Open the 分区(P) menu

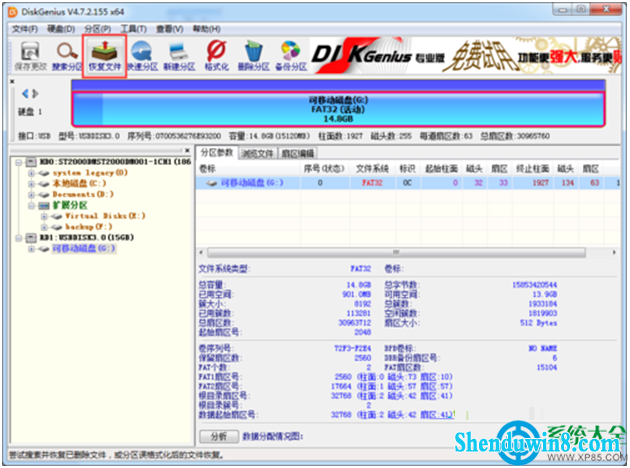[x=97, y=29]
